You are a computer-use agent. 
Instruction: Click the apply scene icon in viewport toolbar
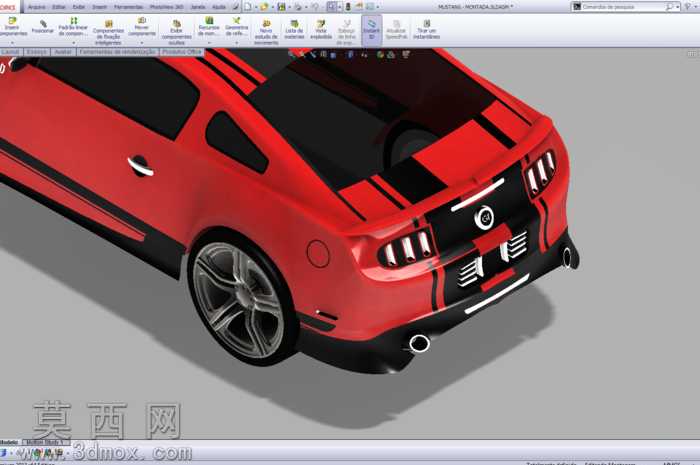391,54
